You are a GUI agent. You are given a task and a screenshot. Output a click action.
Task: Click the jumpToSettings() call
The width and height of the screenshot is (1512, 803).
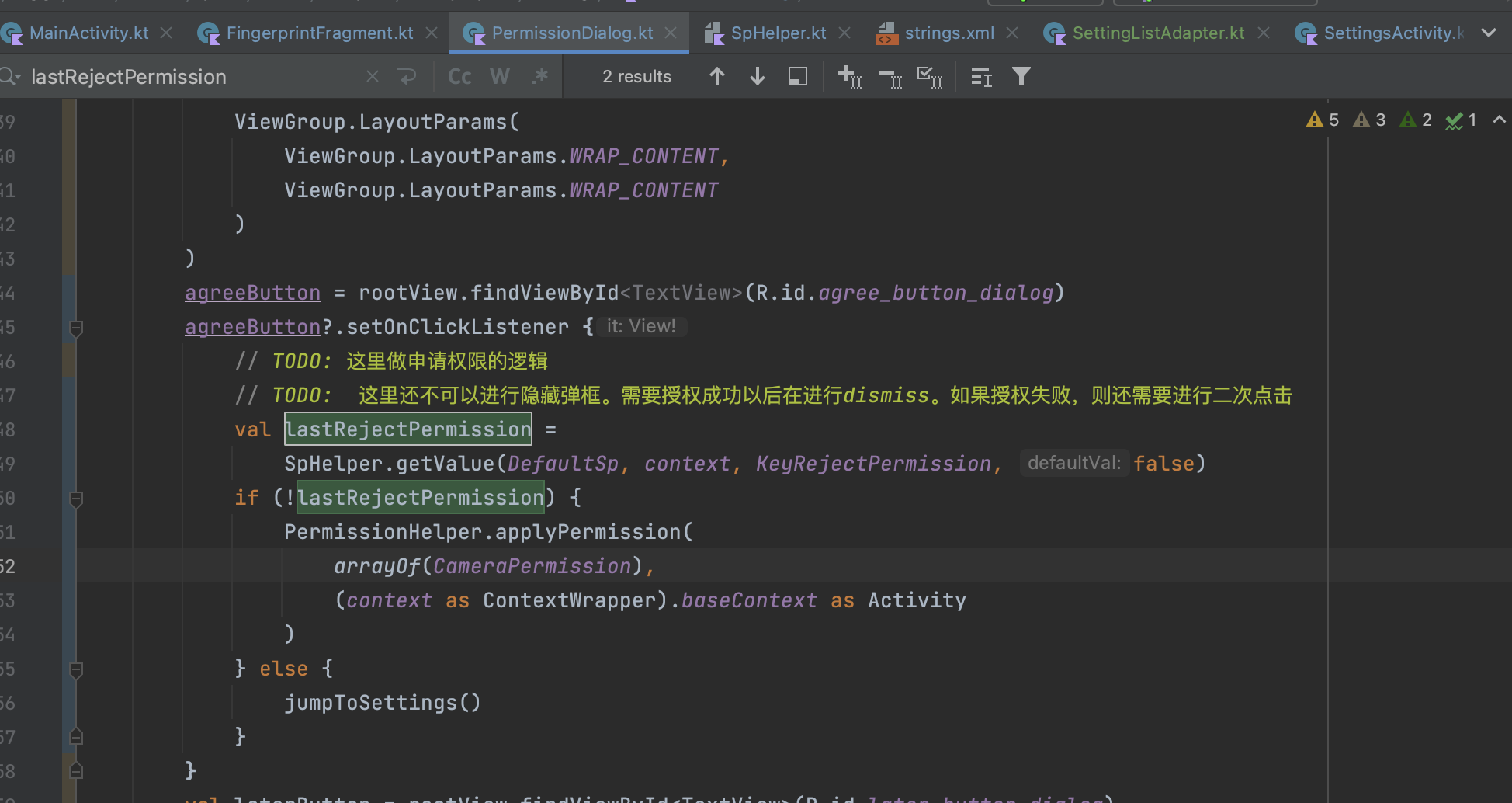(383, 703)
